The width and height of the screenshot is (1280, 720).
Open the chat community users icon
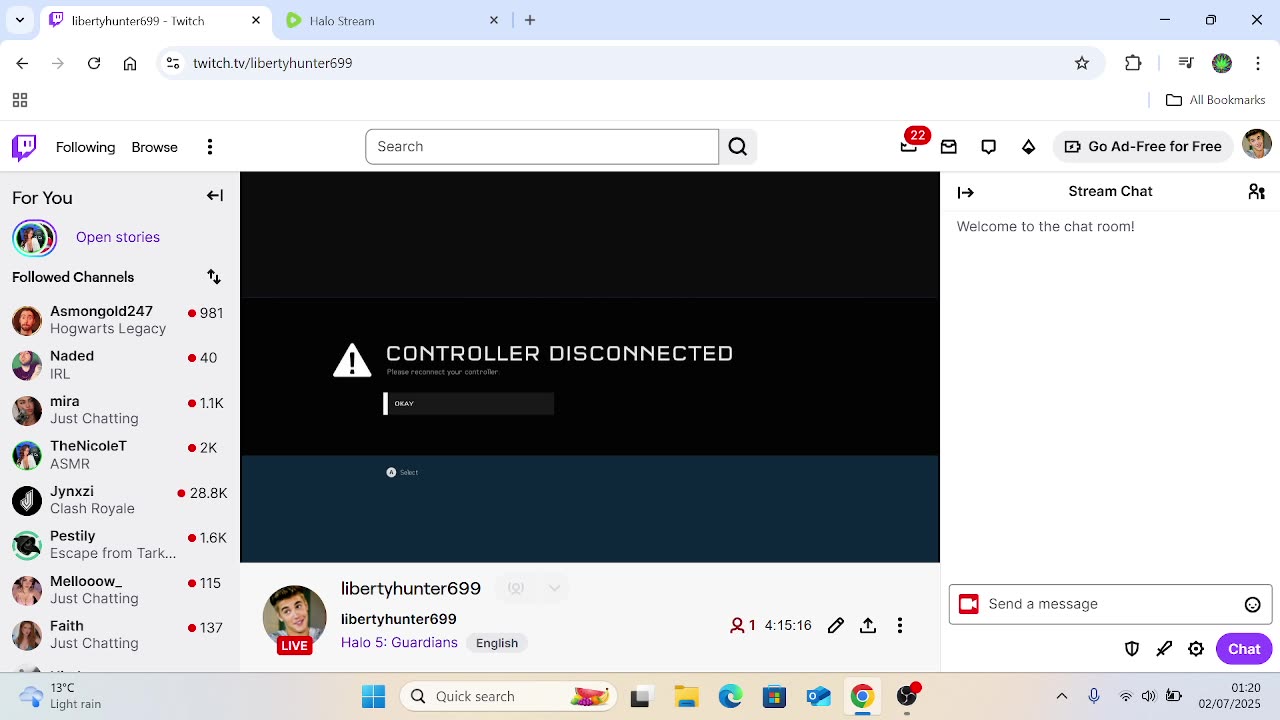tap(1257, 192)
